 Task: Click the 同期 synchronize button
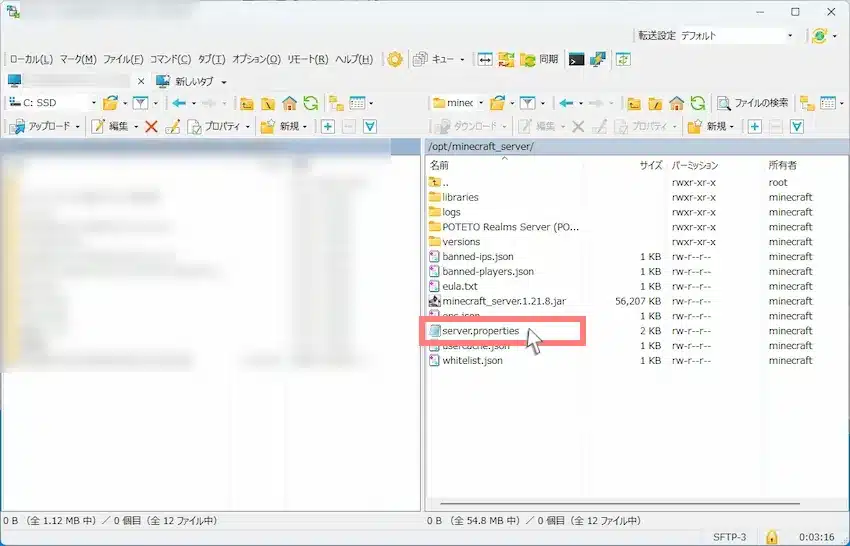tap(539, 59)
